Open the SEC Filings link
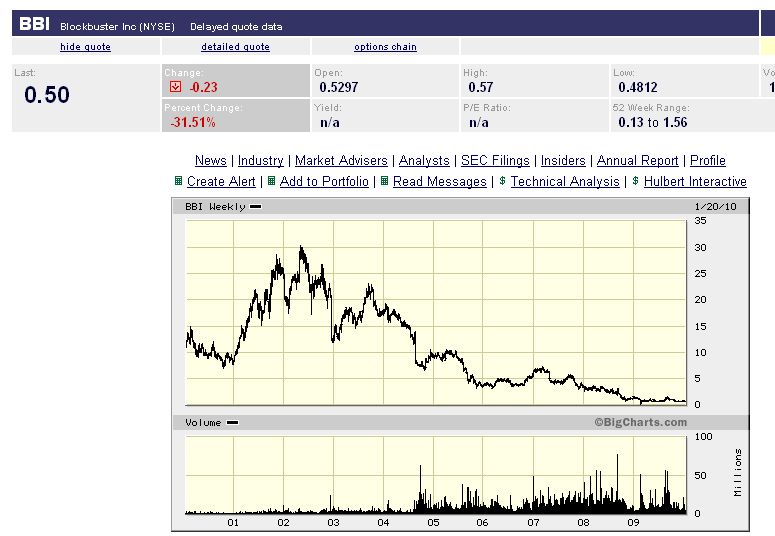Screen dimensions: 775x536 (x=495, y=161)
